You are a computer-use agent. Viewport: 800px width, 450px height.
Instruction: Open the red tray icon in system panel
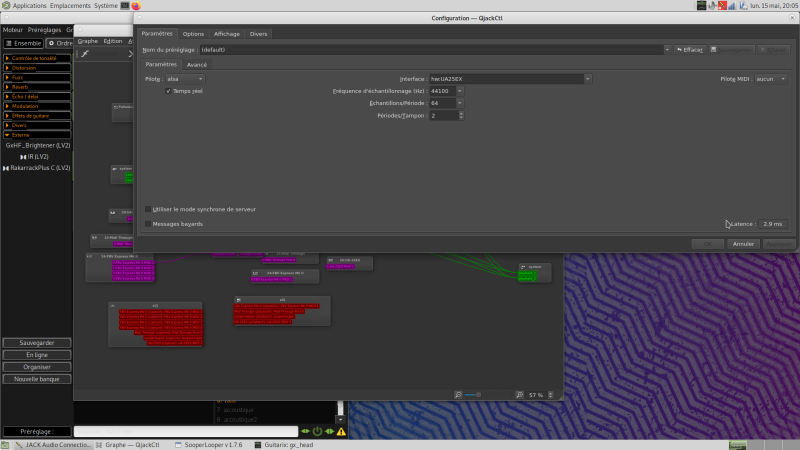point(722,6)
